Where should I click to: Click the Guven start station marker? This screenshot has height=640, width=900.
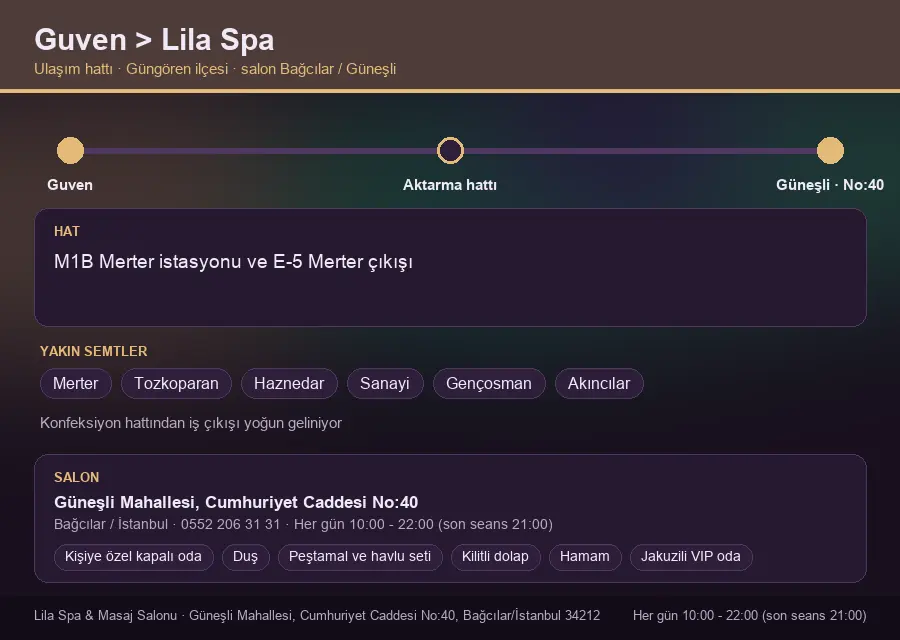(71, 150)
